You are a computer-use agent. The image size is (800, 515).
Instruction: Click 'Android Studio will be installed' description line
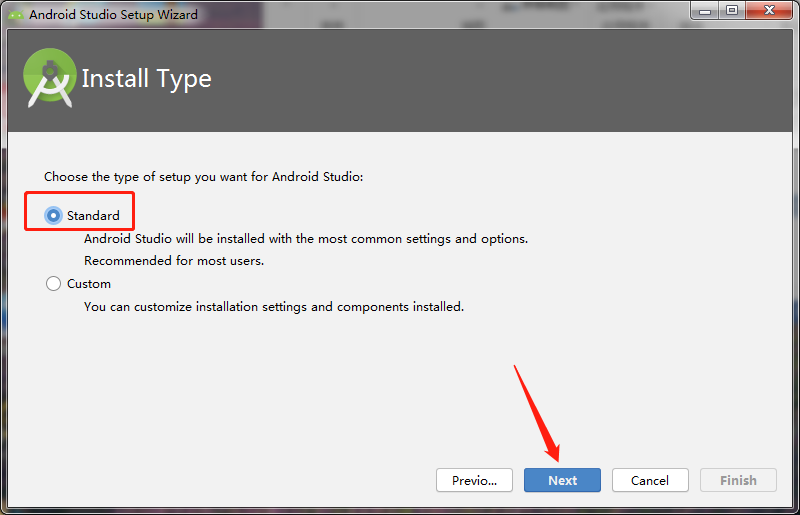coord(306,239)
